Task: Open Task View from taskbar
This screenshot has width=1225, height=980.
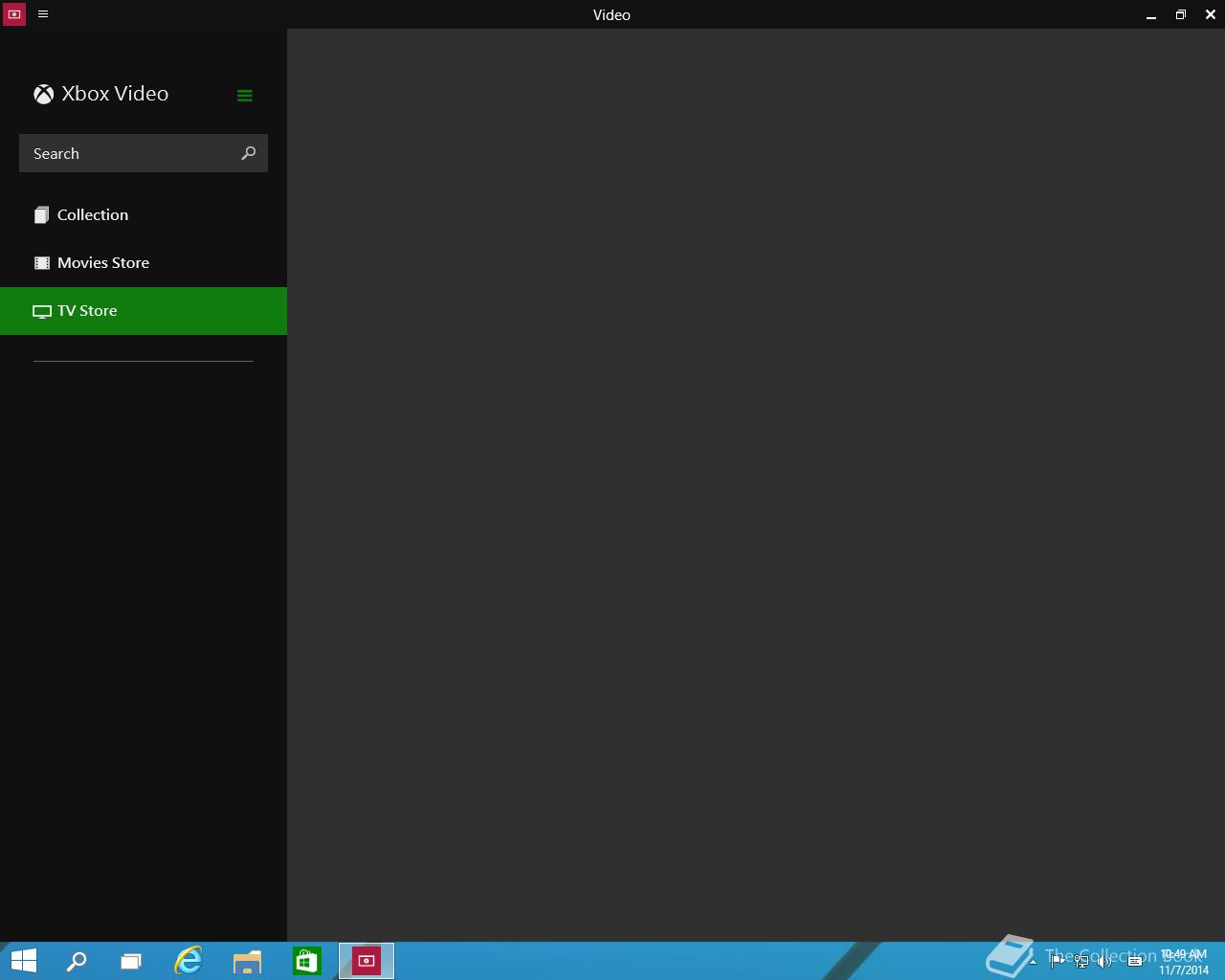Action: 131,961
